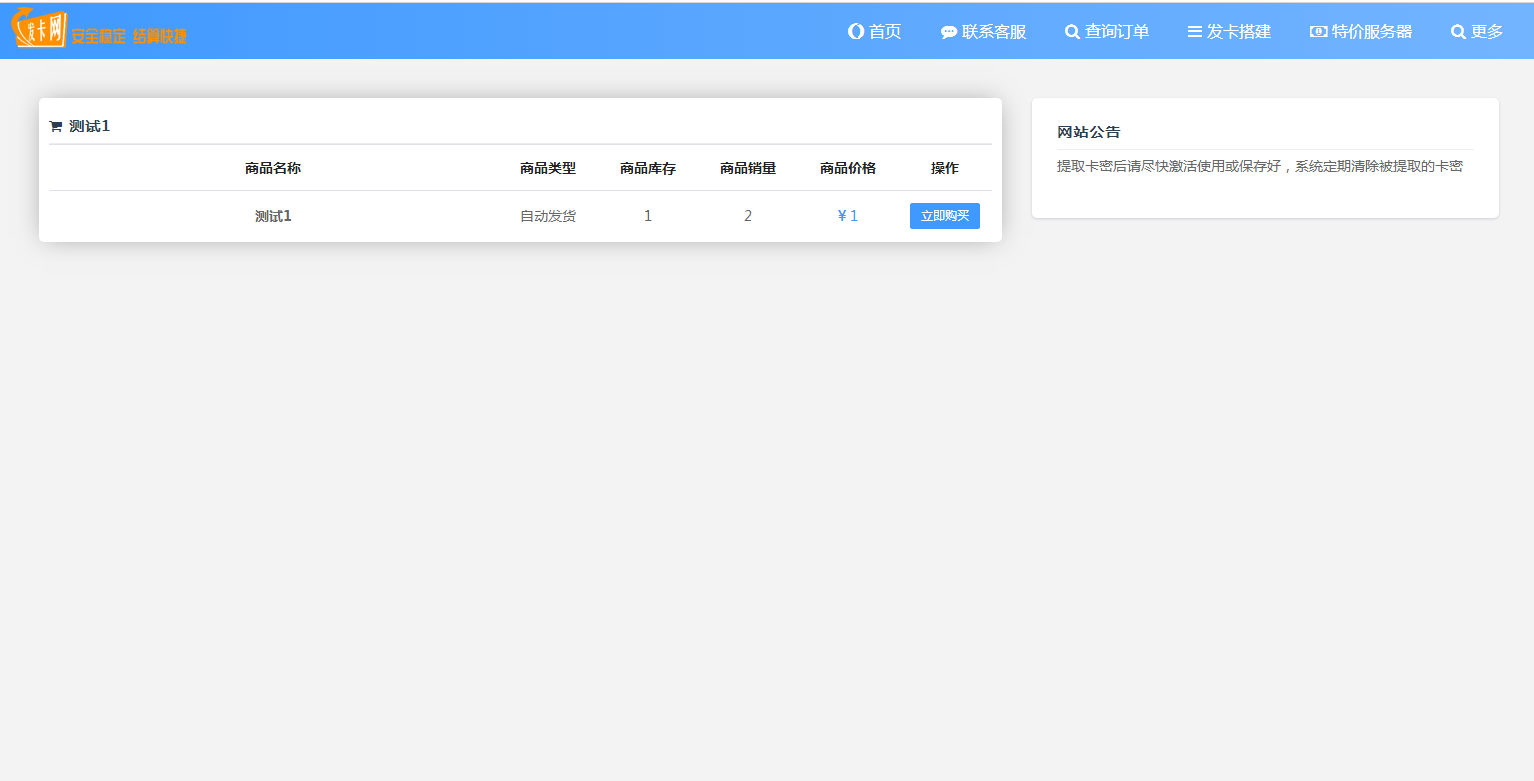Click the circle icon beside 首页
The width and height of the screenshot is (1534, 781).
tap(855, 31)
